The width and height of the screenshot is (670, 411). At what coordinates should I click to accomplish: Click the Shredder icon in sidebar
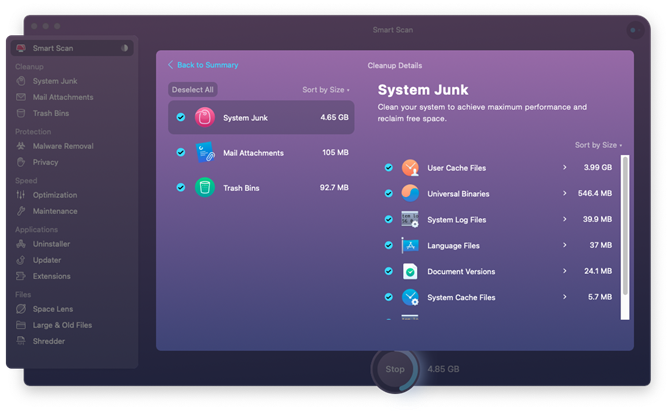pyautogui.click(x=21, y=341)
